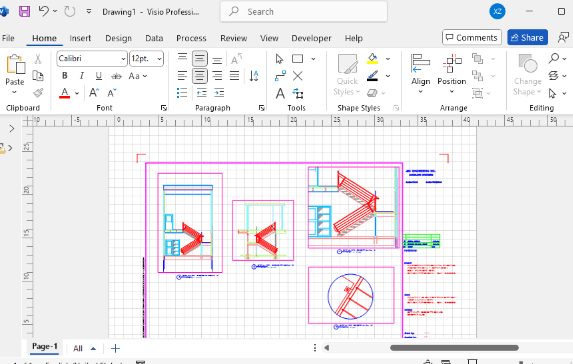Click the horizontal scrollbar thumb
The width and height of the screenshot is (573, 364).
454,348
